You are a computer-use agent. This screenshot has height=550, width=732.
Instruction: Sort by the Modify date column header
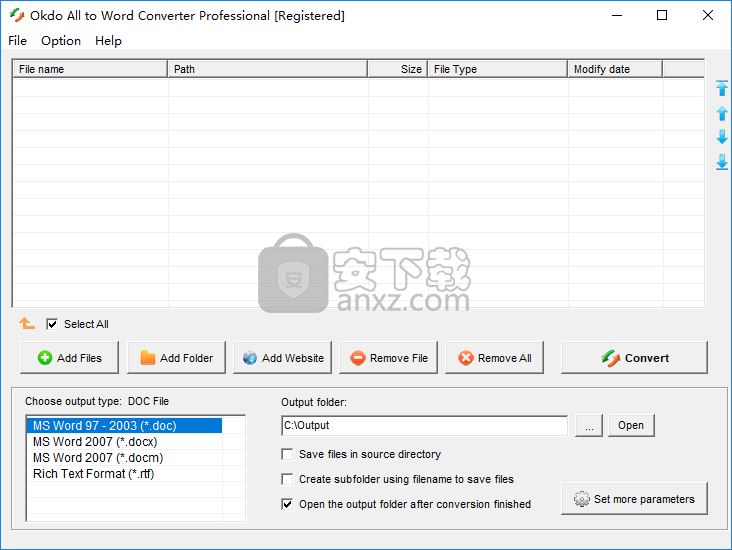(615, 69)
